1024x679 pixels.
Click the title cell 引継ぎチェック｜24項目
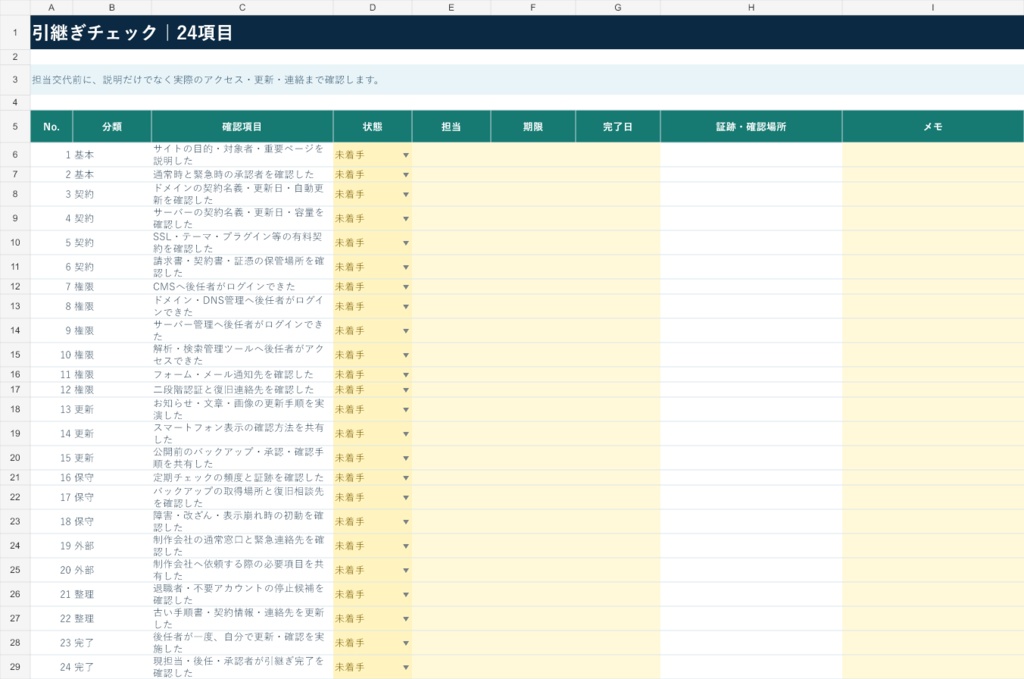coord(527,32)
